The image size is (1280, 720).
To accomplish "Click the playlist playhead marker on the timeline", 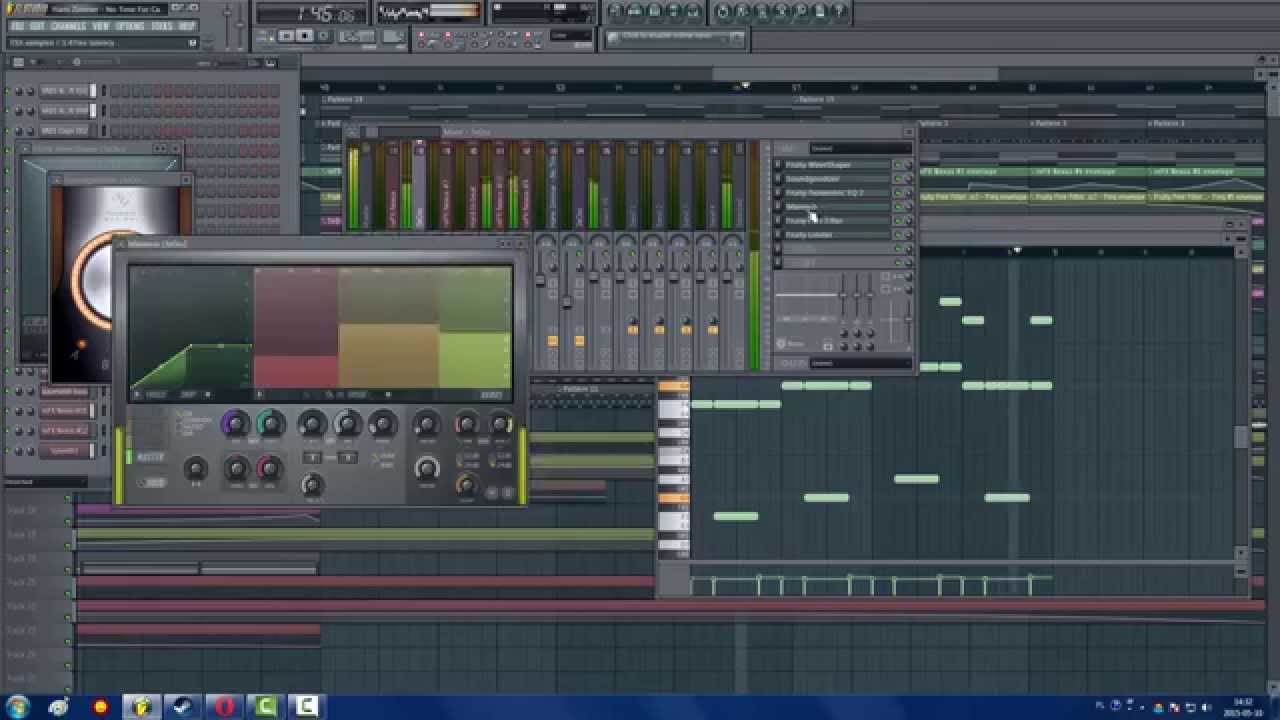I will [745, 86].
